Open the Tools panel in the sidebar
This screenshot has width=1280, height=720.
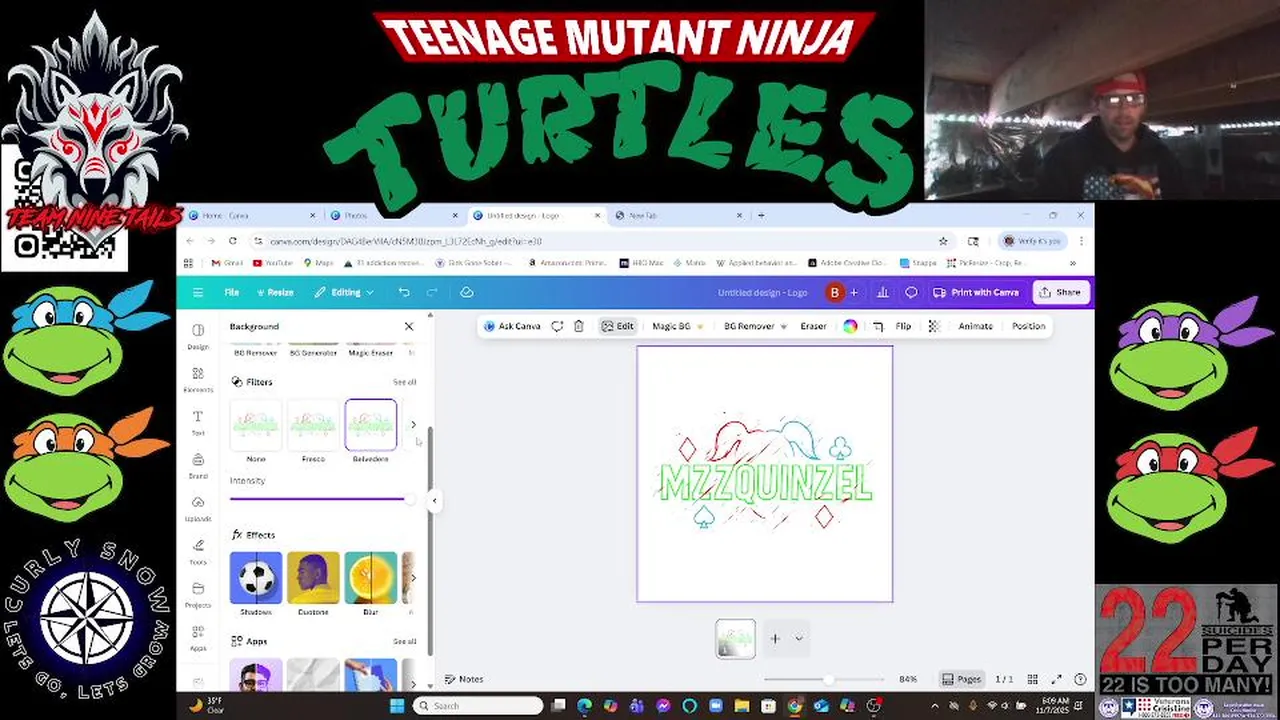[198, 551]
